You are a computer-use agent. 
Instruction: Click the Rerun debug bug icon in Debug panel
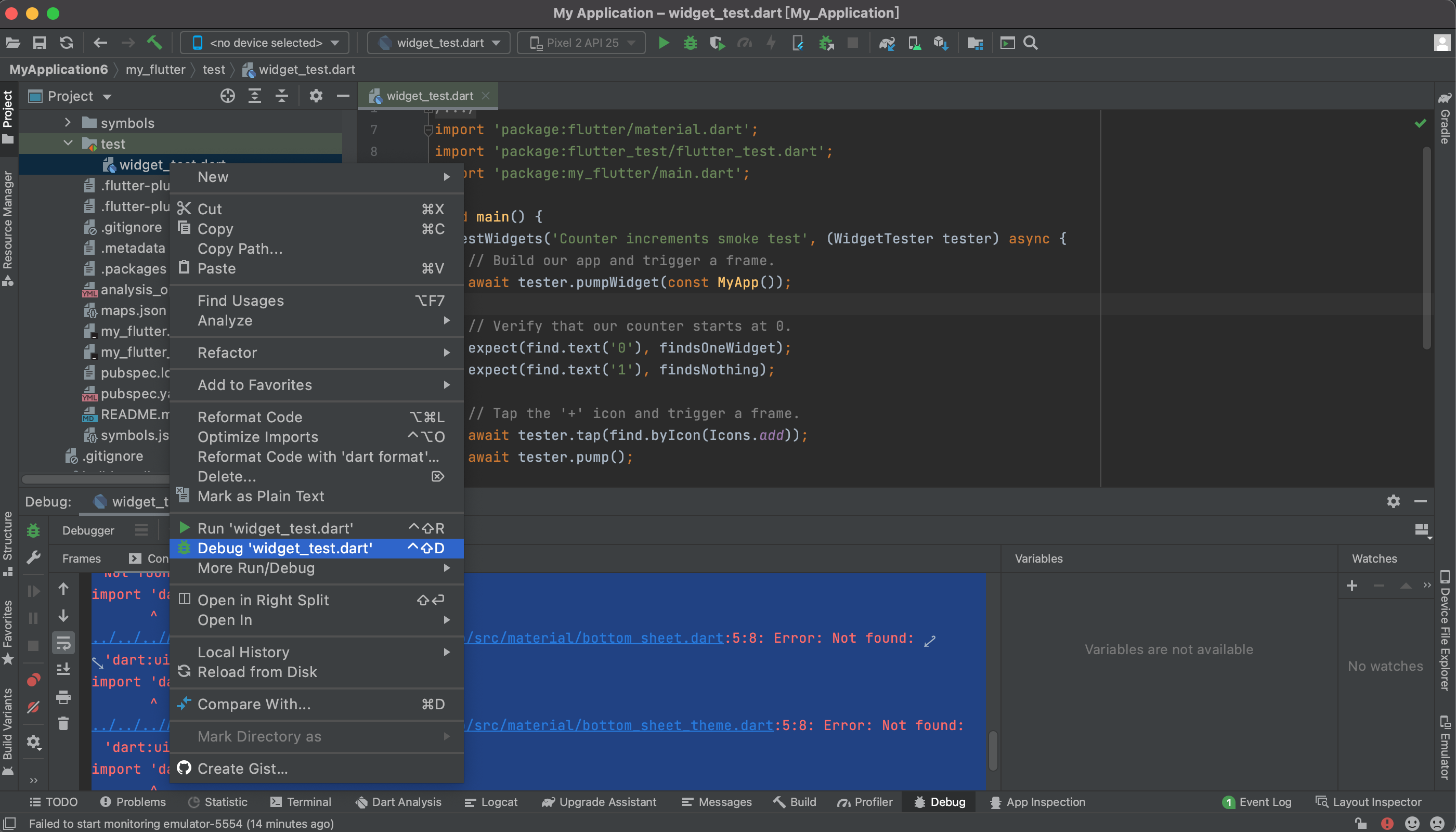33,531
